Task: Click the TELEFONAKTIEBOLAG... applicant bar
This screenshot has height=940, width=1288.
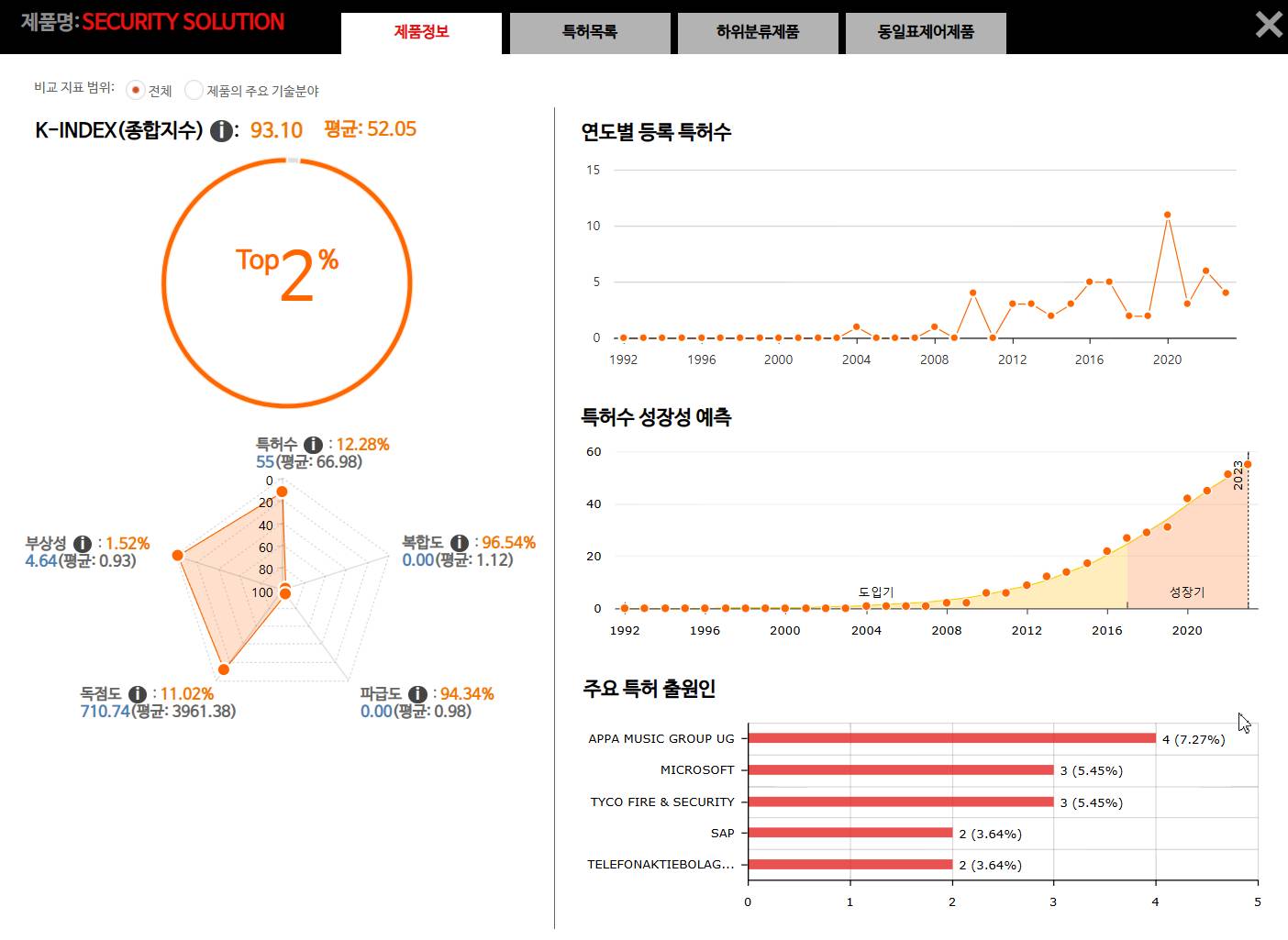Action: click(x=850, y=864)
